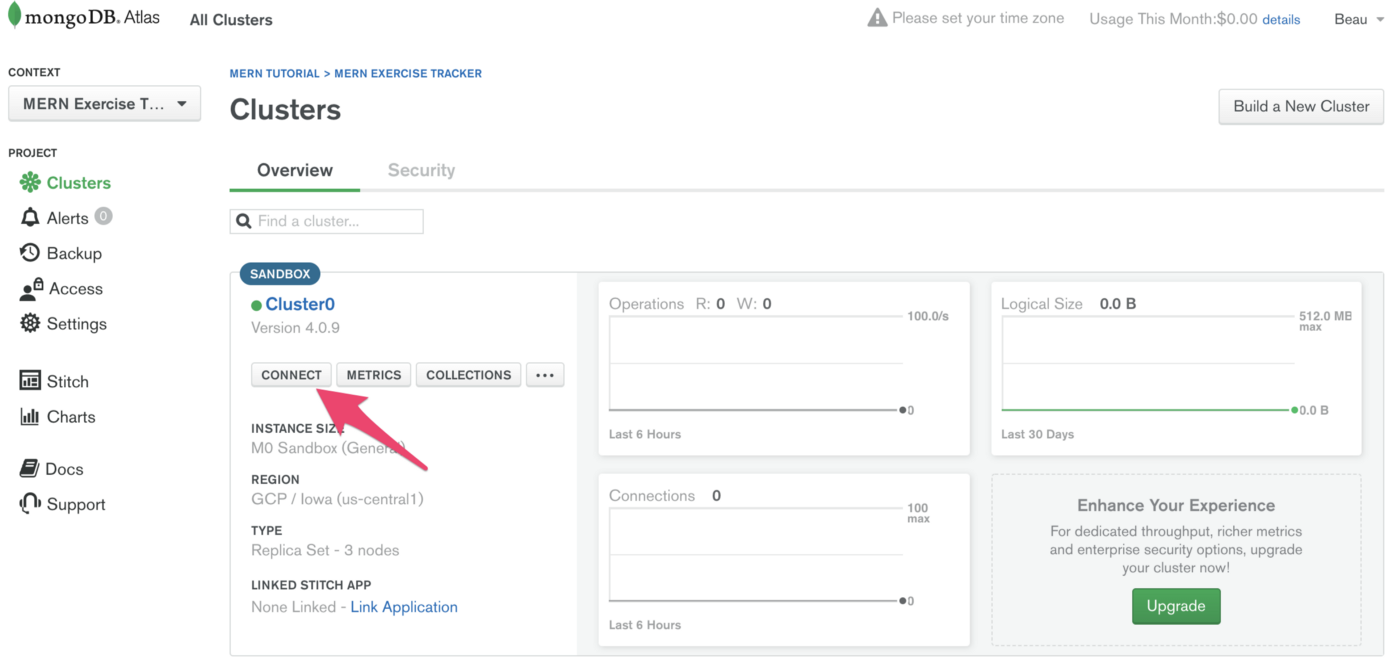Focus the Find a cluster search field

pos(327,221)
